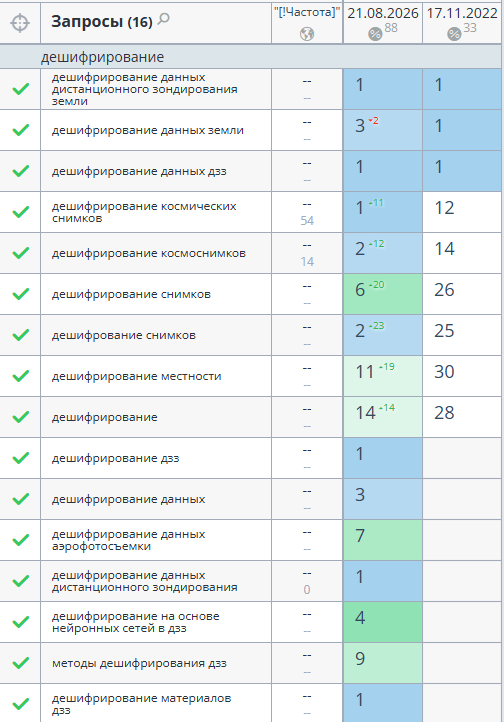The image size is (504, 722).
Task: Click frequency value 54 for космических снимков
Action: [307, 221]
